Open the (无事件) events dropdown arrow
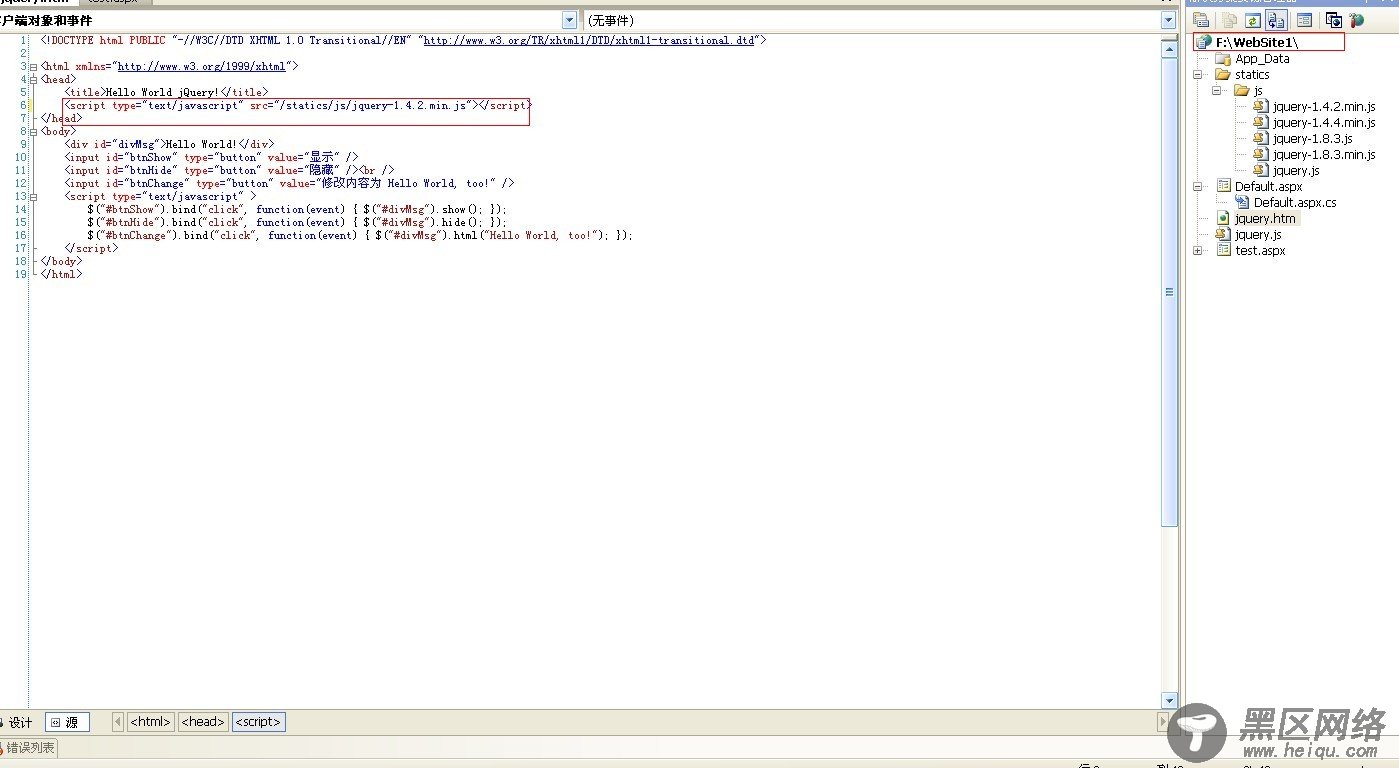1399x768 pixels. coord(1168,20)
